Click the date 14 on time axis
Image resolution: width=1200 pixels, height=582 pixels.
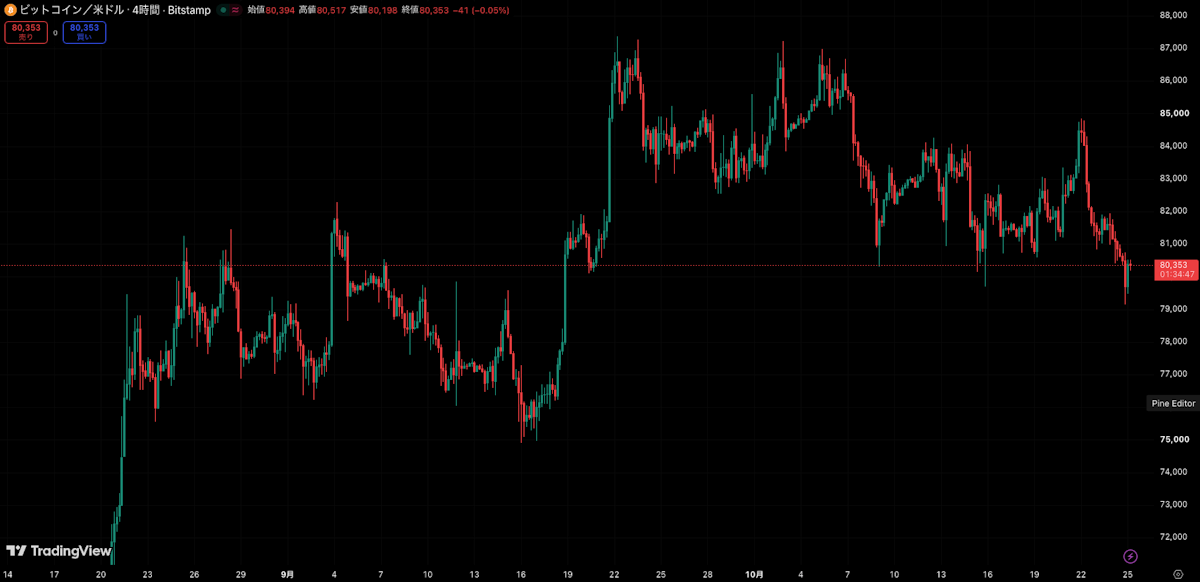(8, 575)
